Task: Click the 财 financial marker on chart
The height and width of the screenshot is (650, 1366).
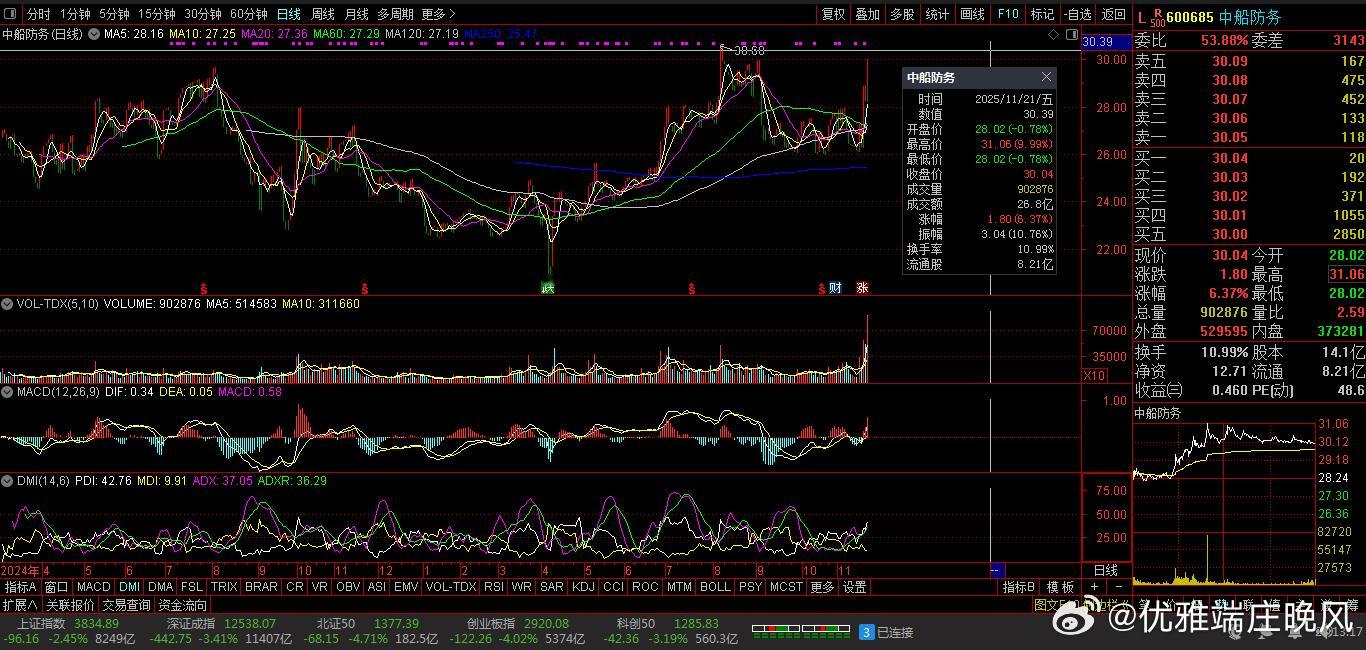Action: coord(835,288)
